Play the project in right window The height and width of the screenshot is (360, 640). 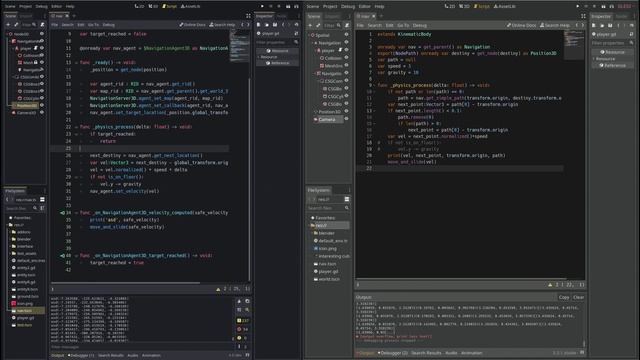tap(578, 6)
